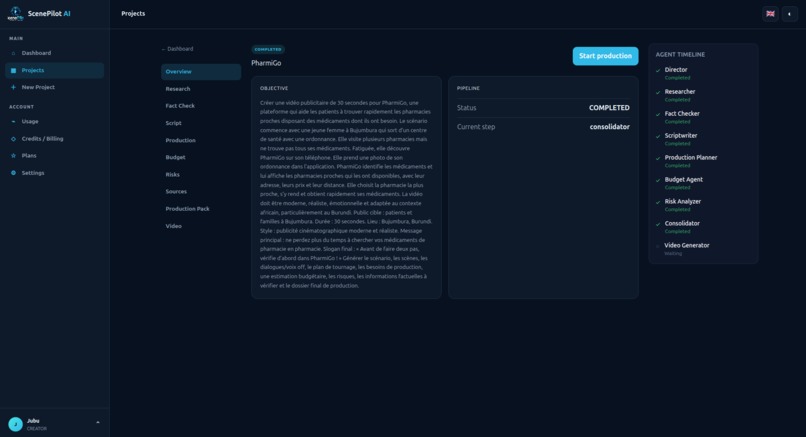806x437 pixels.
Task: Click the UK flag language icon
Action: [770, 14]
